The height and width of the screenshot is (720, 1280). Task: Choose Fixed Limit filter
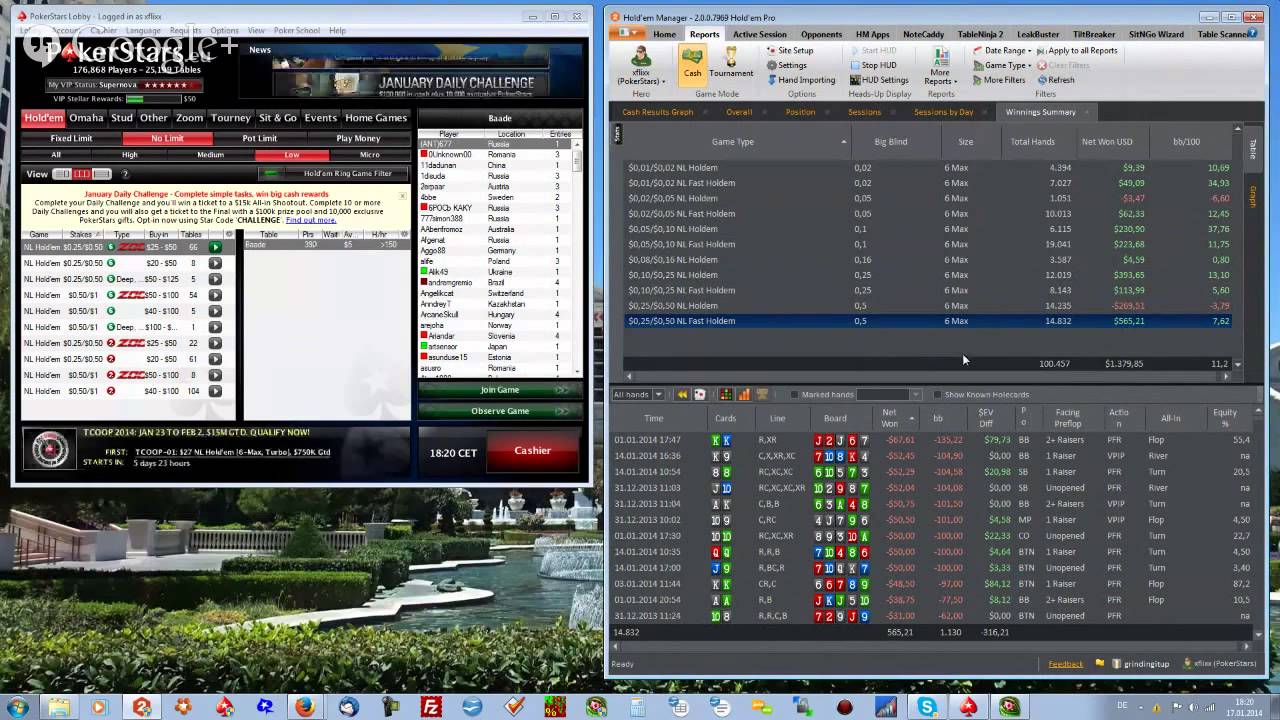72,139
